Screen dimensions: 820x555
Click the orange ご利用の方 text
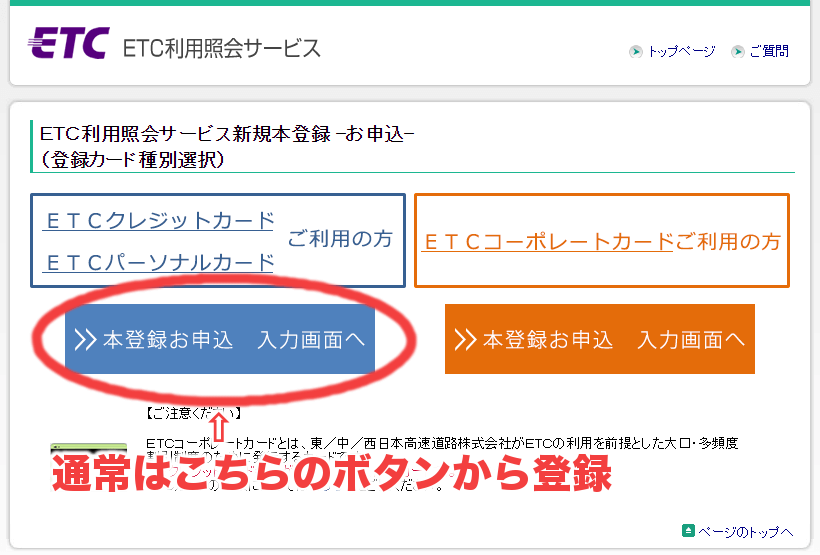coord(728,242)
